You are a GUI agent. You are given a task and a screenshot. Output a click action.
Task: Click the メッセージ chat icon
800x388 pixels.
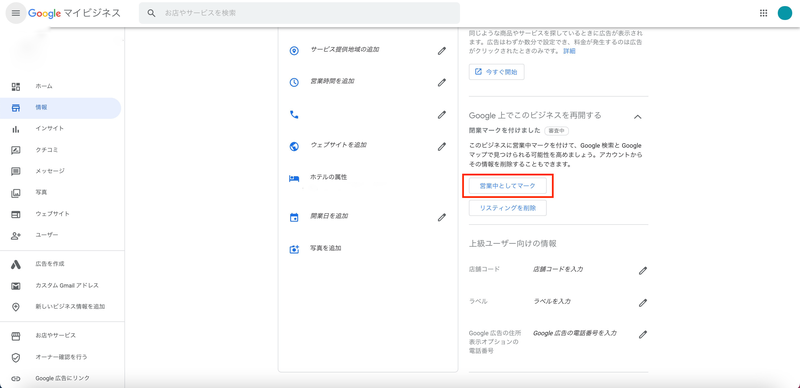click(16, 171)
